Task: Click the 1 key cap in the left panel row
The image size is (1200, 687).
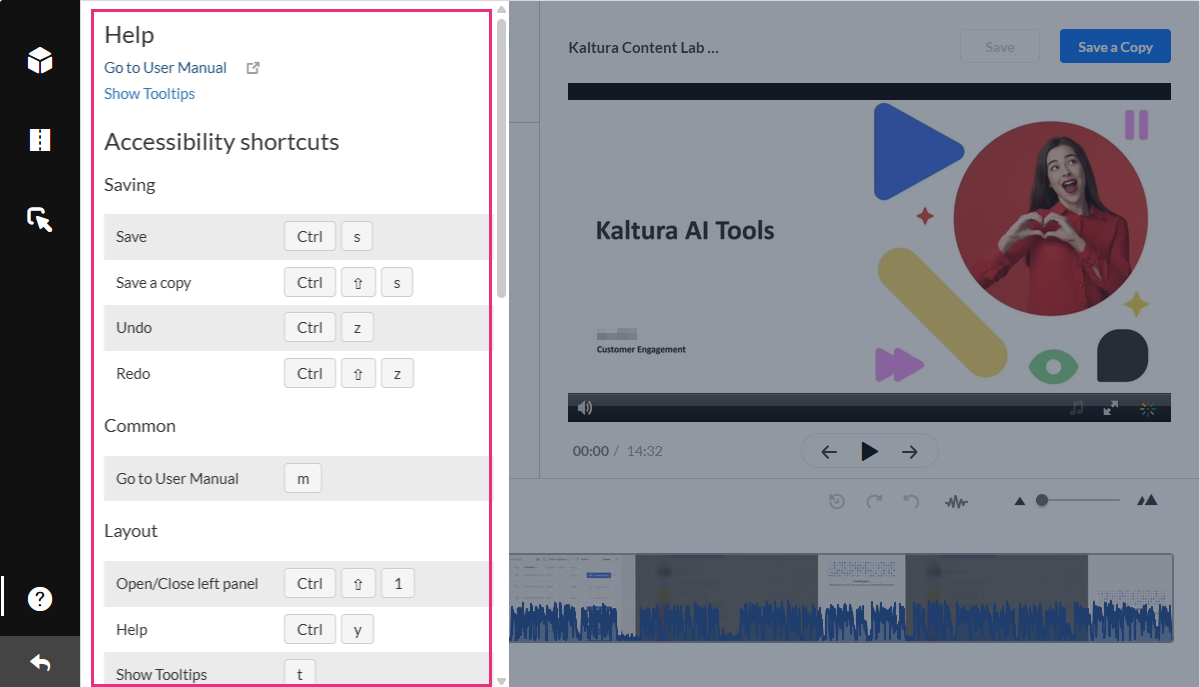Action: coord(397,583)
